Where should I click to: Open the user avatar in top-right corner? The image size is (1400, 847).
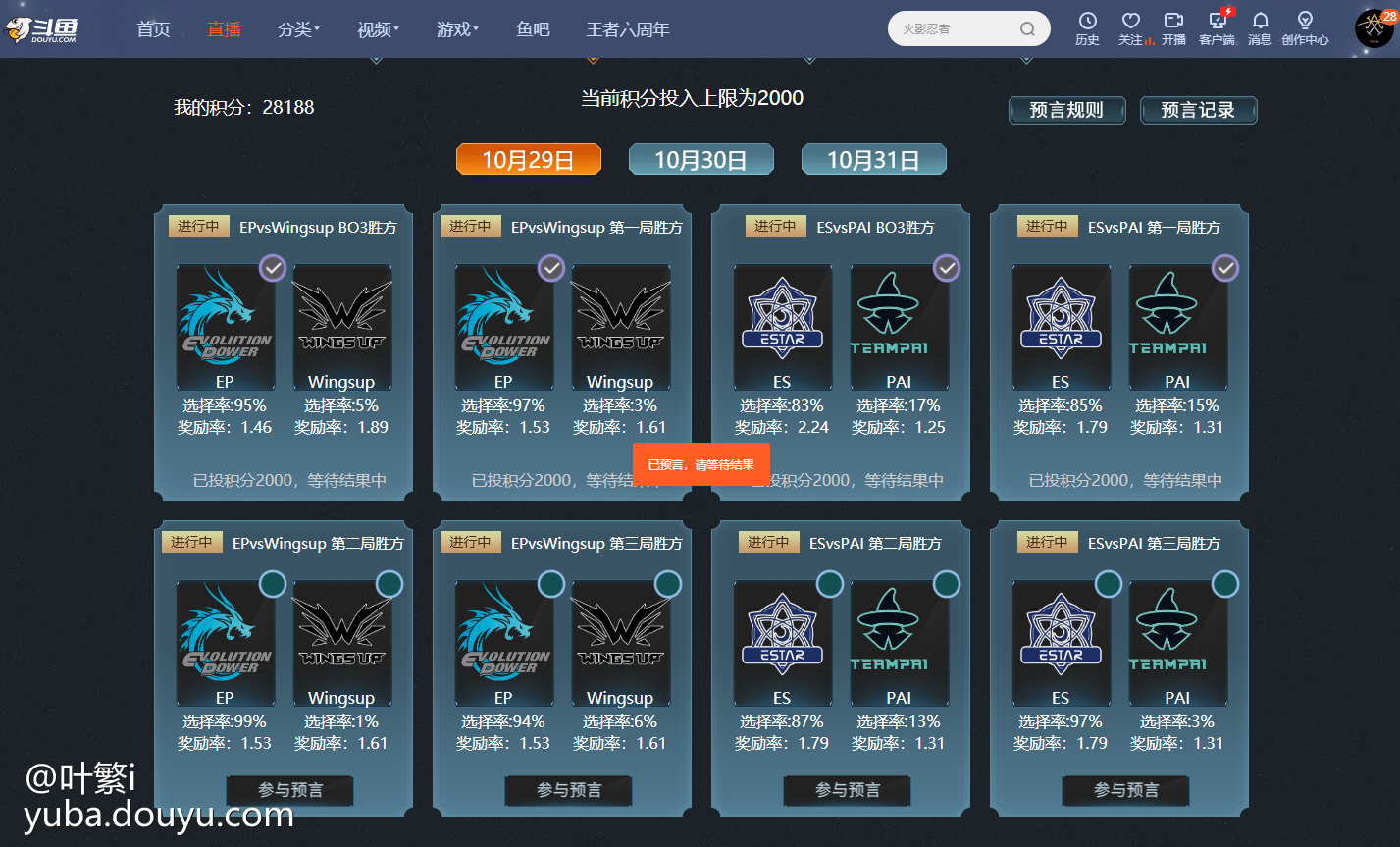click(1374, 28)
